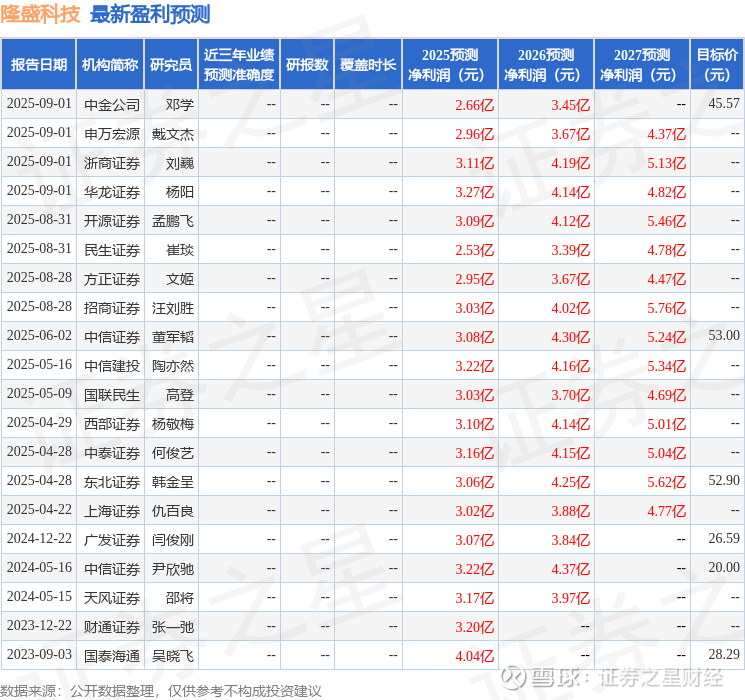Screen dimensions: 745x700
Task: Click analyst name 邓学
Action: [180, 105]
